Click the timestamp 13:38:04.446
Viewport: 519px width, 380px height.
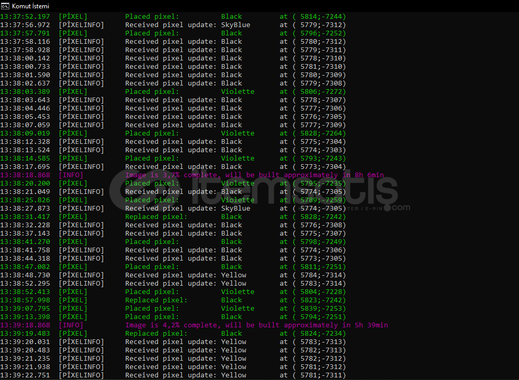pos(25,108)
